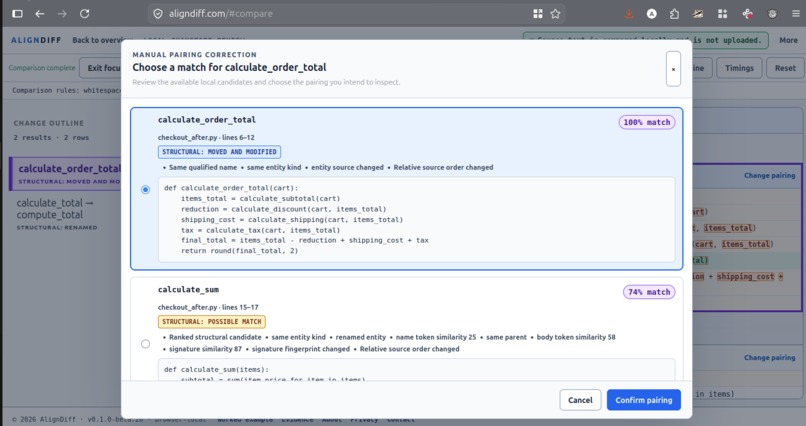Screen dimensions: 806x426
Task: Click the calculate_order_total code preview block
Action: (x=416, y=219)
